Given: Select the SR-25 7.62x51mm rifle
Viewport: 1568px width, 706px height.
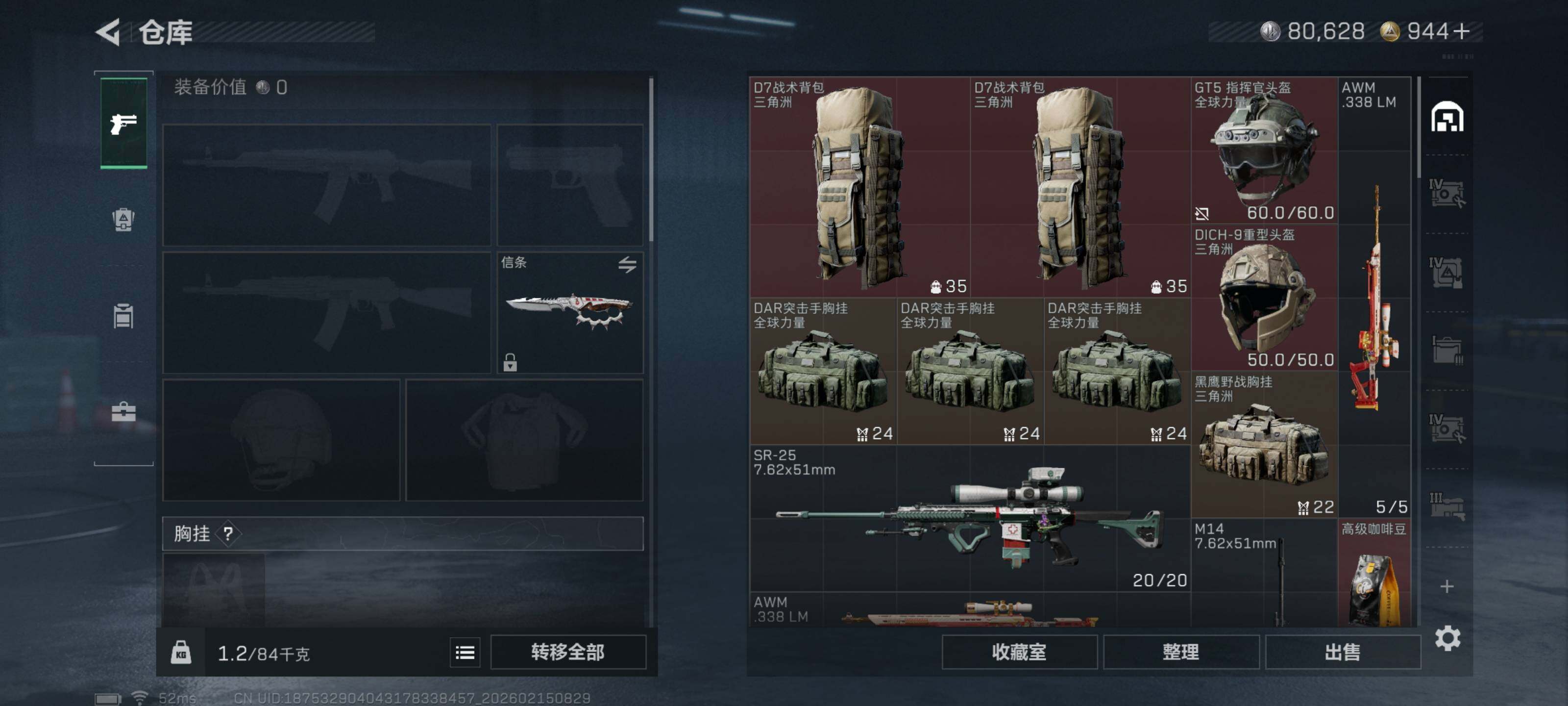Looking at the screenshot, I should coord(970,518).
